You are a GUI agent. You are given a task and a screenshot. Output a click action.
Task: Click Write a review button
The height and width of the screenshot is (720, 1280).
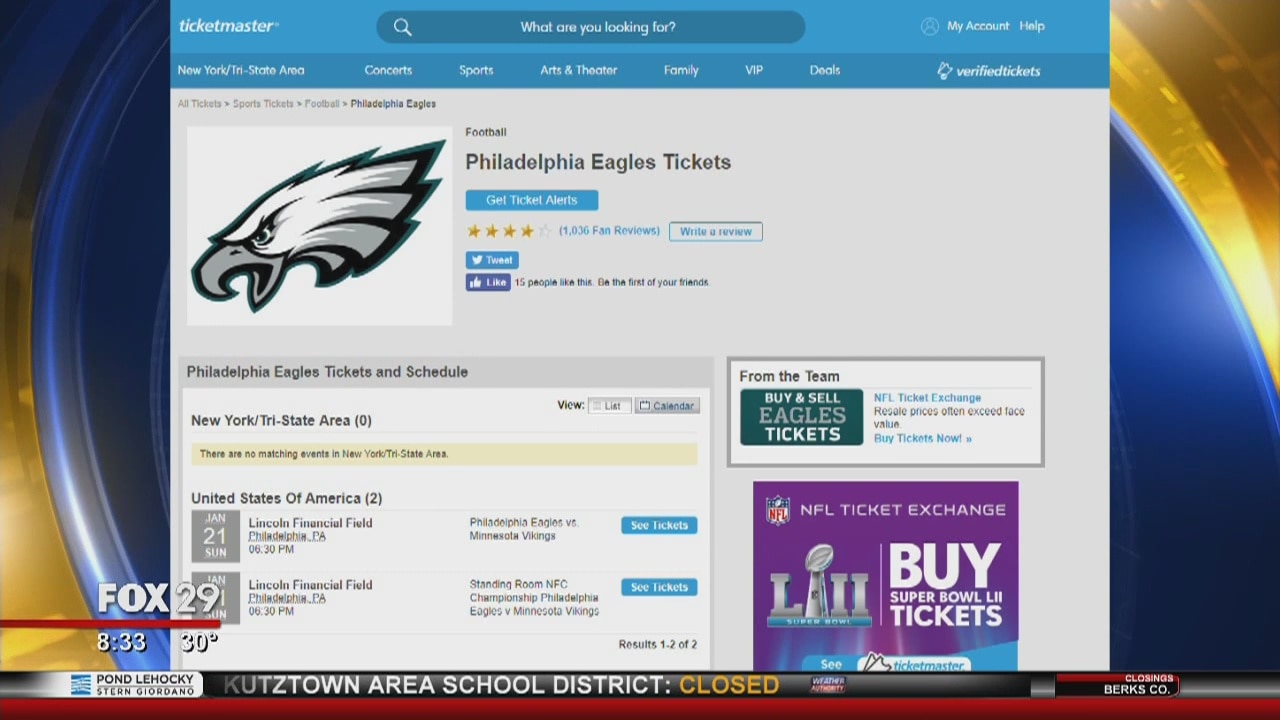pyautogui.click(x=715, y=232)
